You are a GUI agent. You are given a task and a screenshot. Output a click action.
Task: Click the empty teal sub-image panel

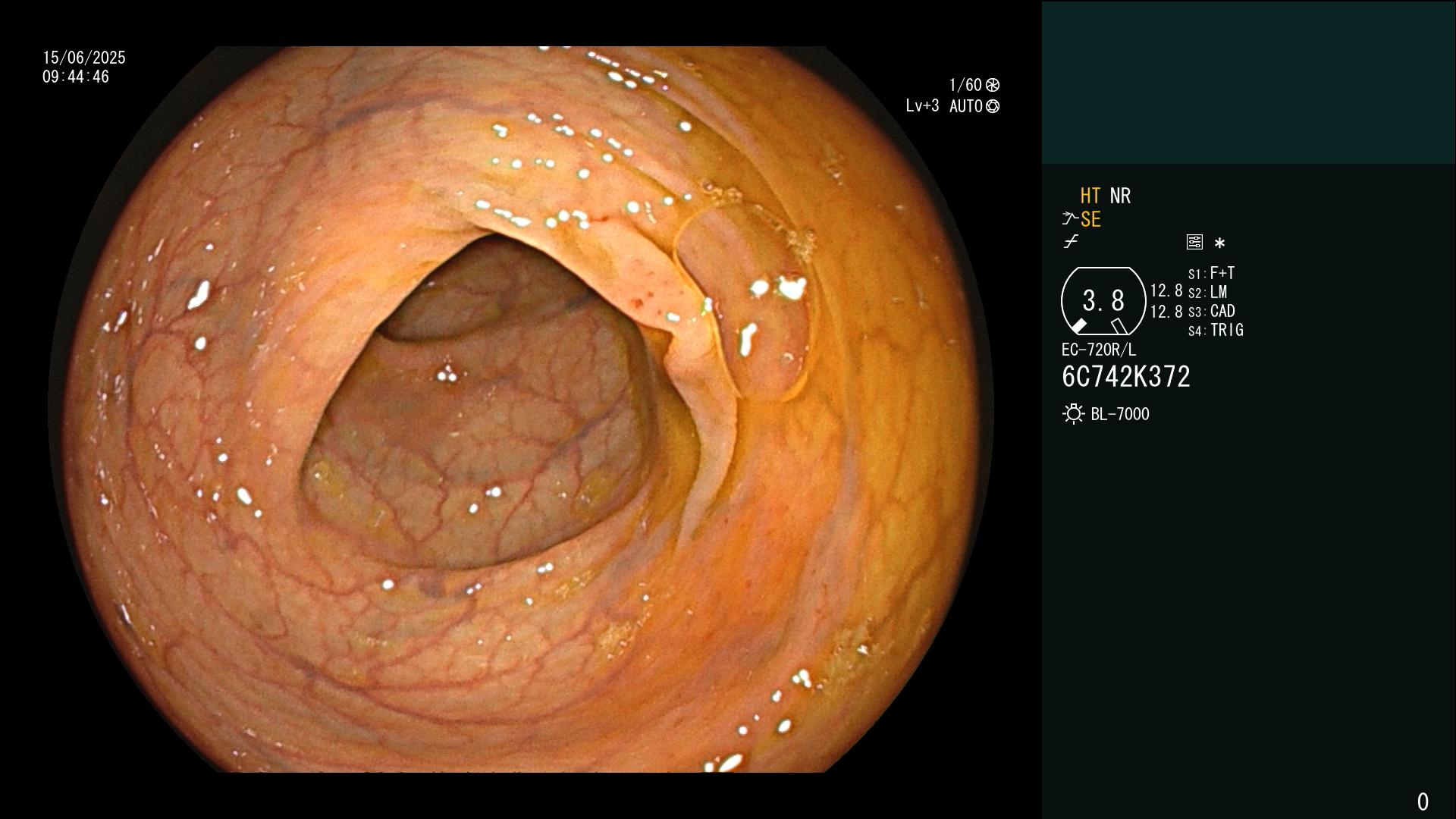tap(1249, 82)
